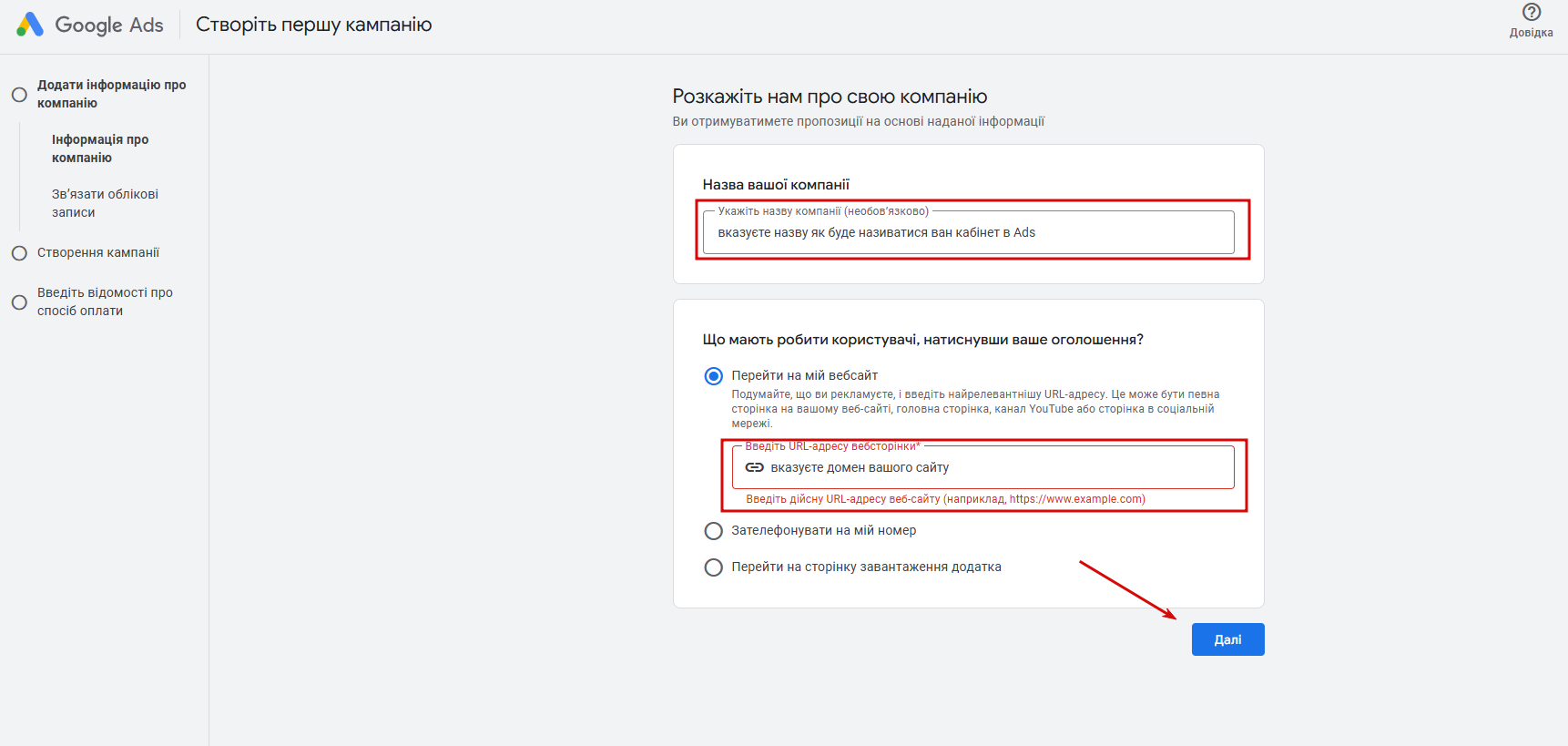Click the Довідка label in header
This screenshot has width=1568, height=746.
click(x=1532, y=33)
